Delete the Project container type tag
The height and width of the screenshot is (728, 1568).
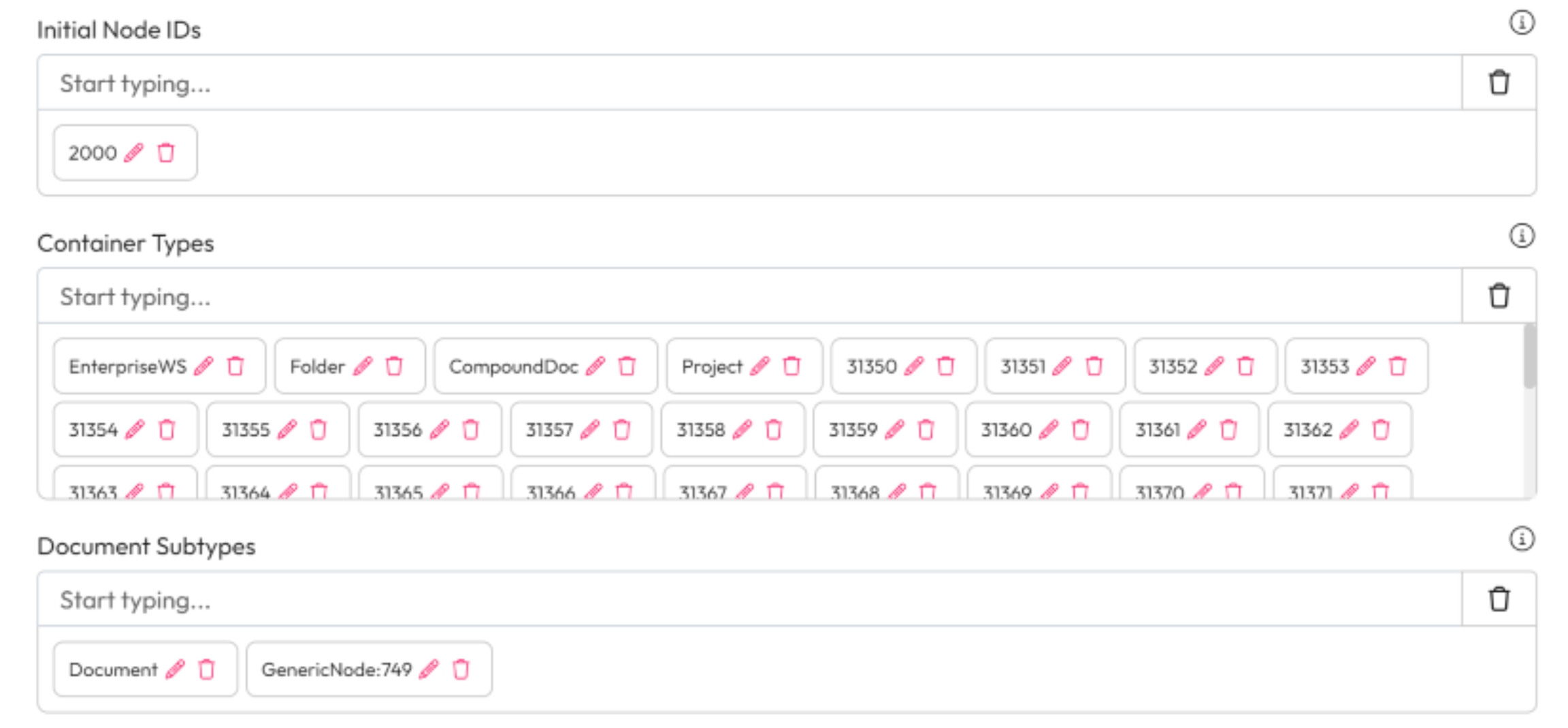tap(791, 366)
